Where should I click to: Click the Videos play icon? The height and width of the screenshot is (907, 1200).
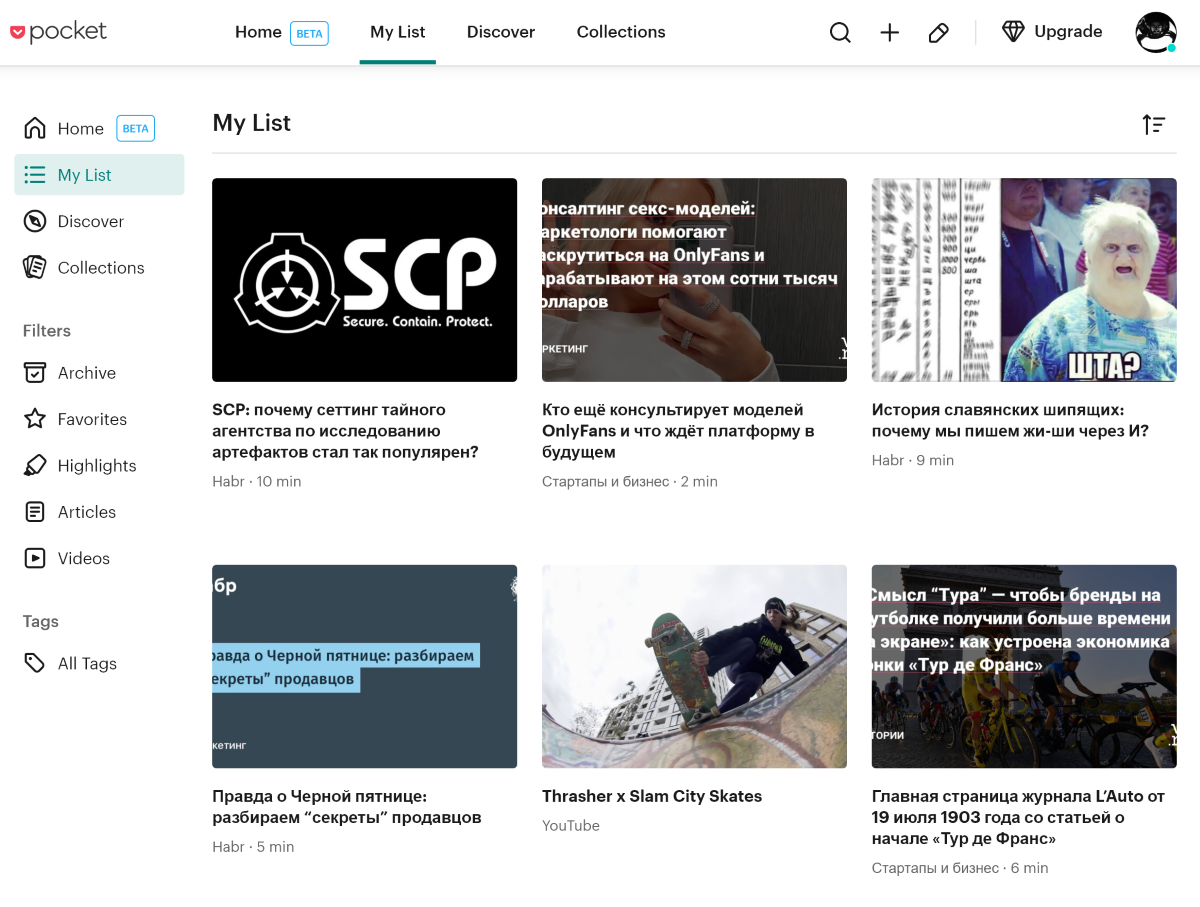(35, 558)
